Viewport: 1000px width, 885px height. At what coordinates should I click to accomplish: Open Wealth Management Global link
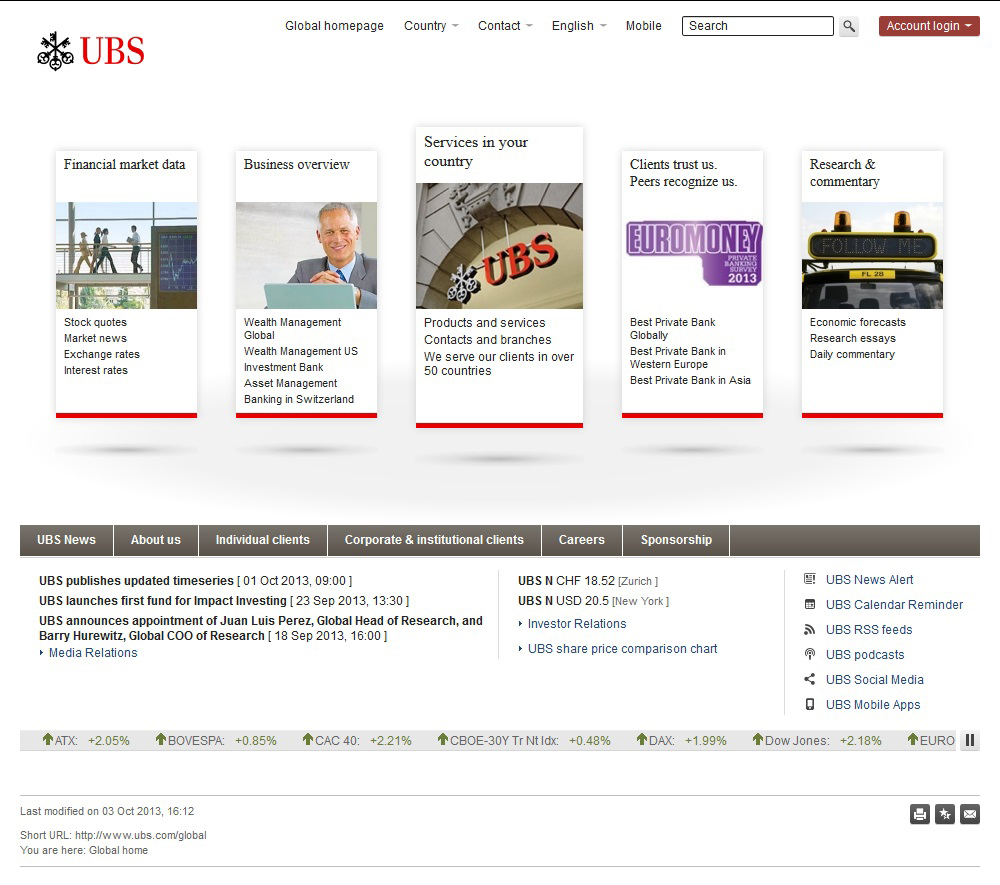tap(293, 329)
